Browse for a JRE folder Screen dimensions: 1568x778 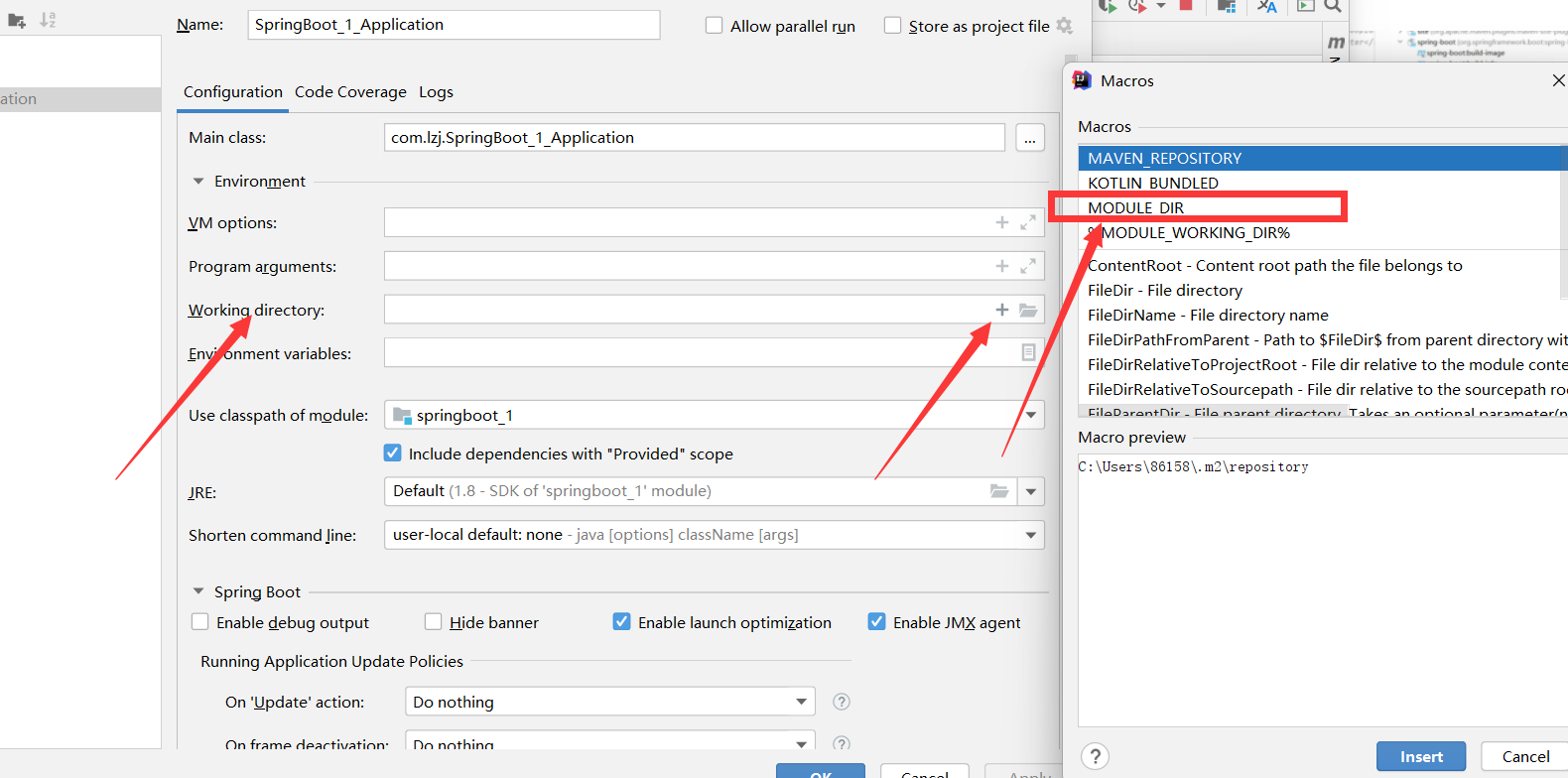(x=999, y=491)
